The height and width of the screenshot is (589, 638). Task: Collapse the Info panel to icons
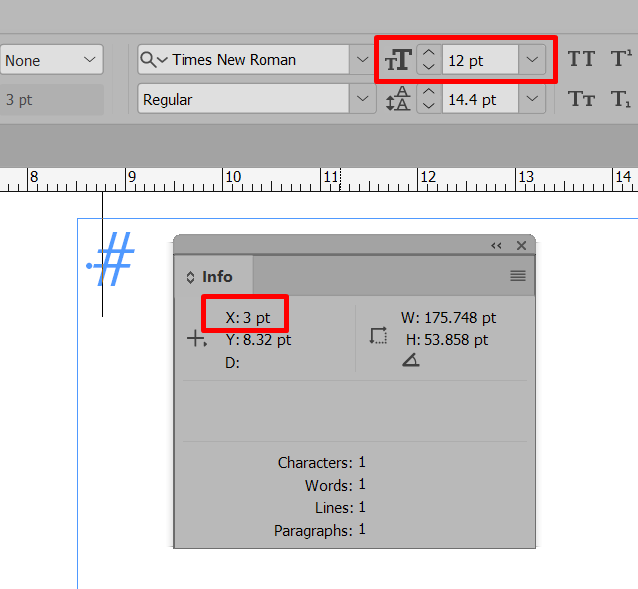point(496,246)
